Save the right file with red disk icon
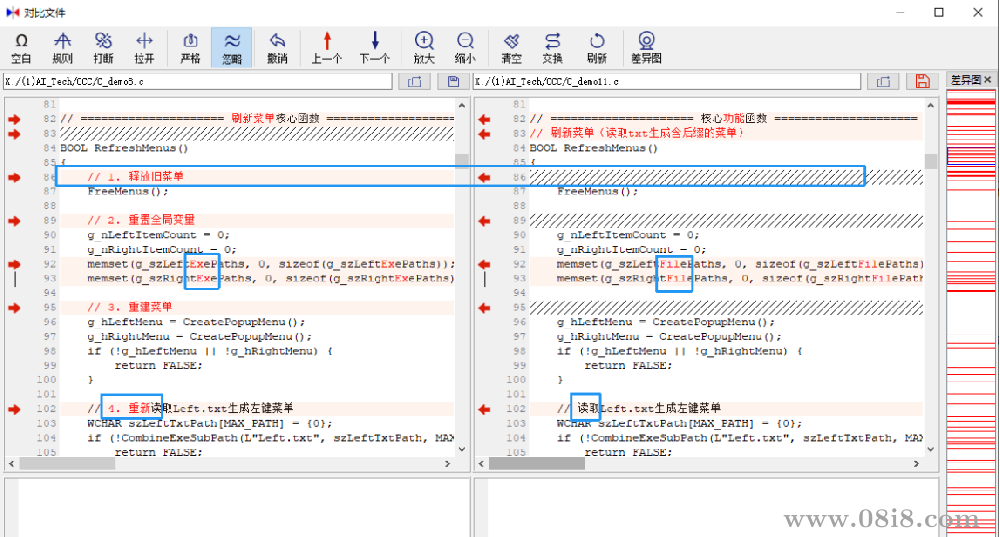This screenshot has width=1000, height=537. tap(923, 81)
